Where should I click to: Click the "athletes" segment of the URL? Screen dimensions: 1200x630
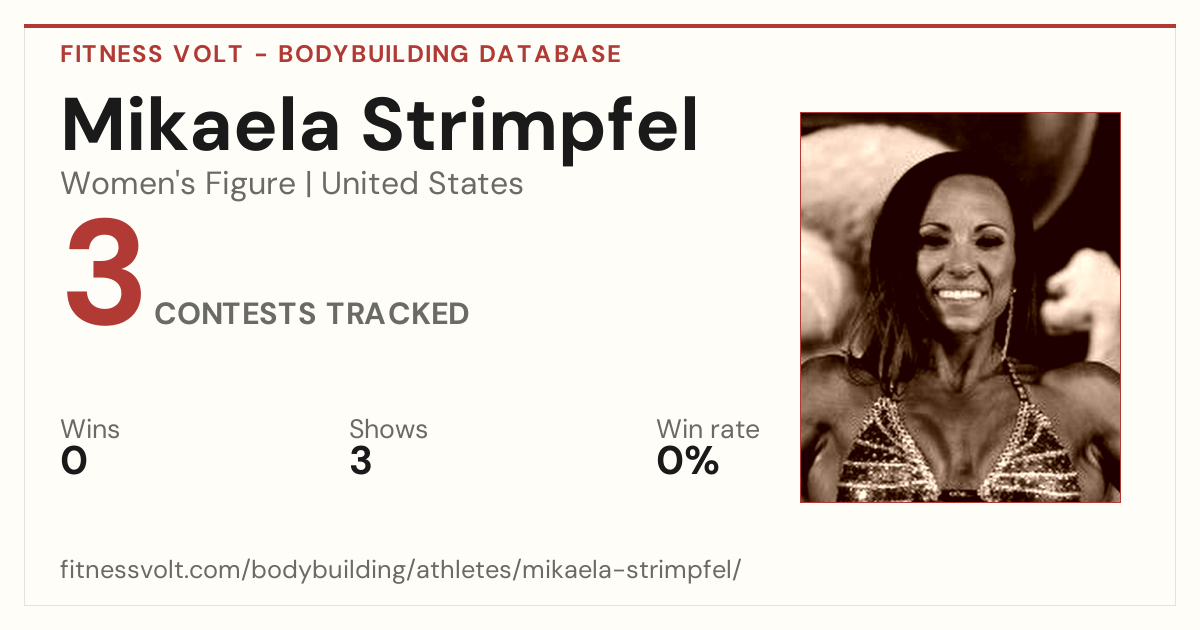point(464,570)
